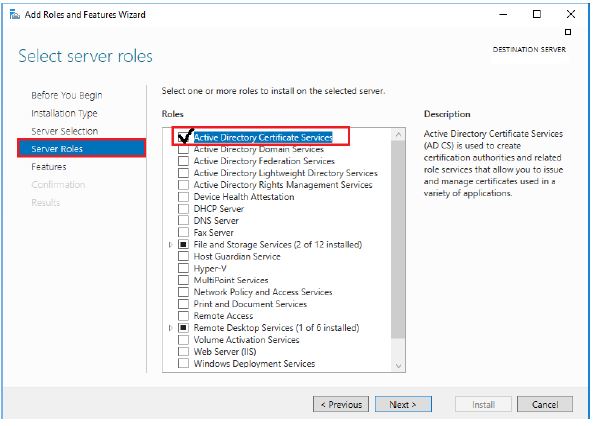609x426 pixels.
Task: Toggle the File and Storage Services checkbox
Action: tap(183, 245)
